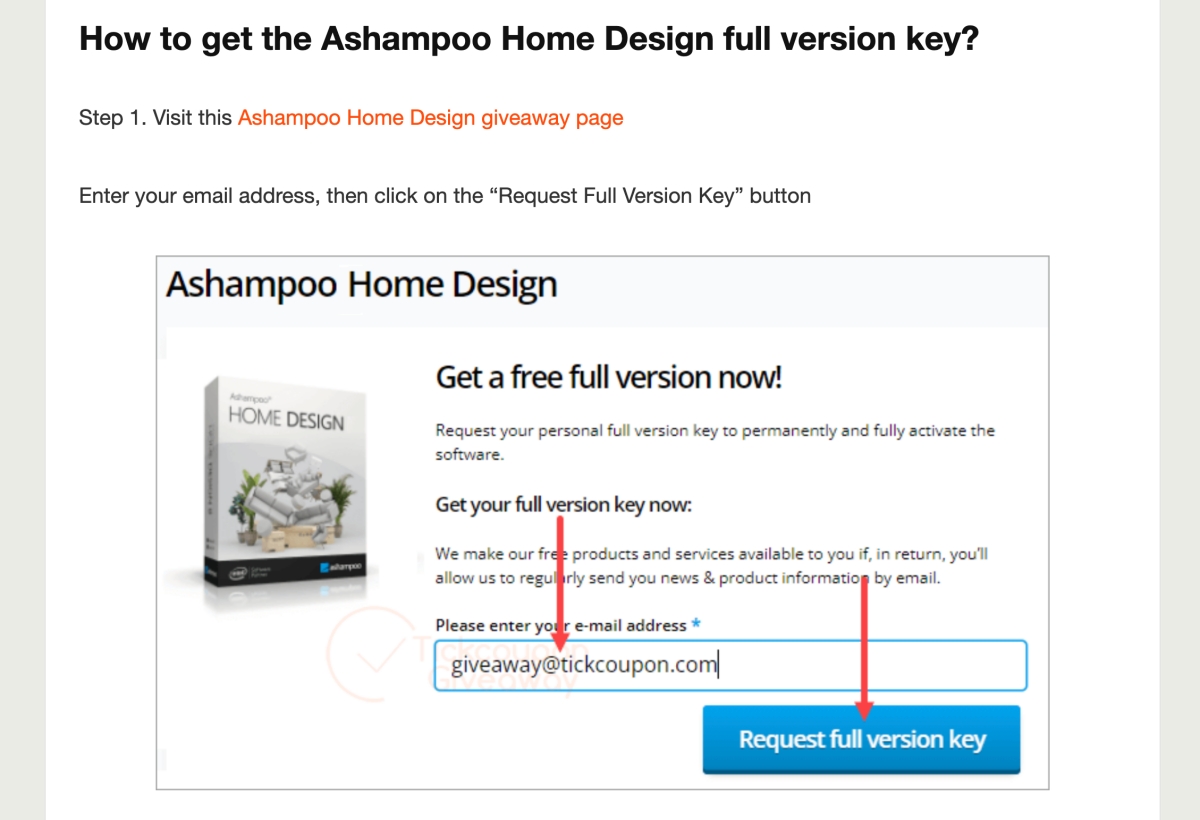This screenshot has width=1200, height=820.
Task: Click the "How to get the Ashampoo" page heading
Action: tap(528, 40)
